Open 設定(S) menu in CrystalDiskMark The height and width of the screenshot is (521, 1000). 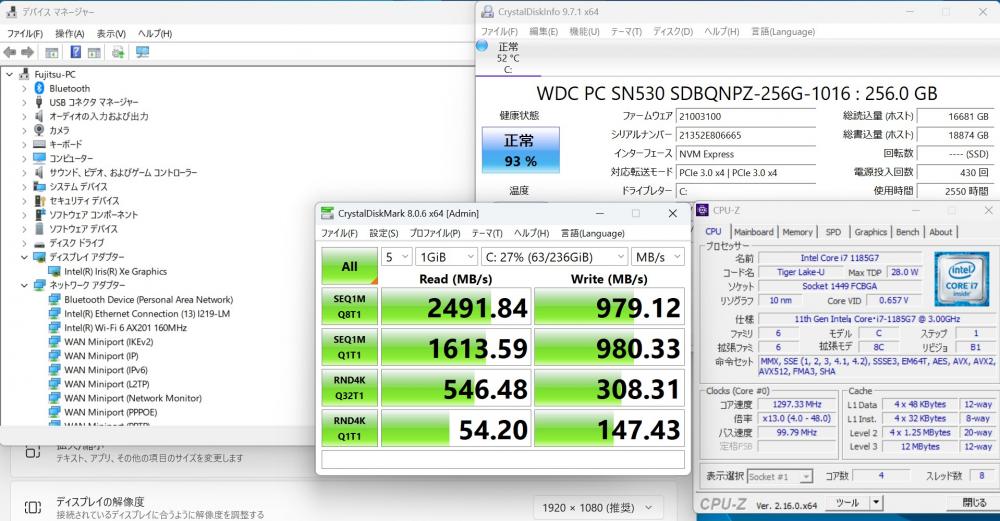[383, 233]
